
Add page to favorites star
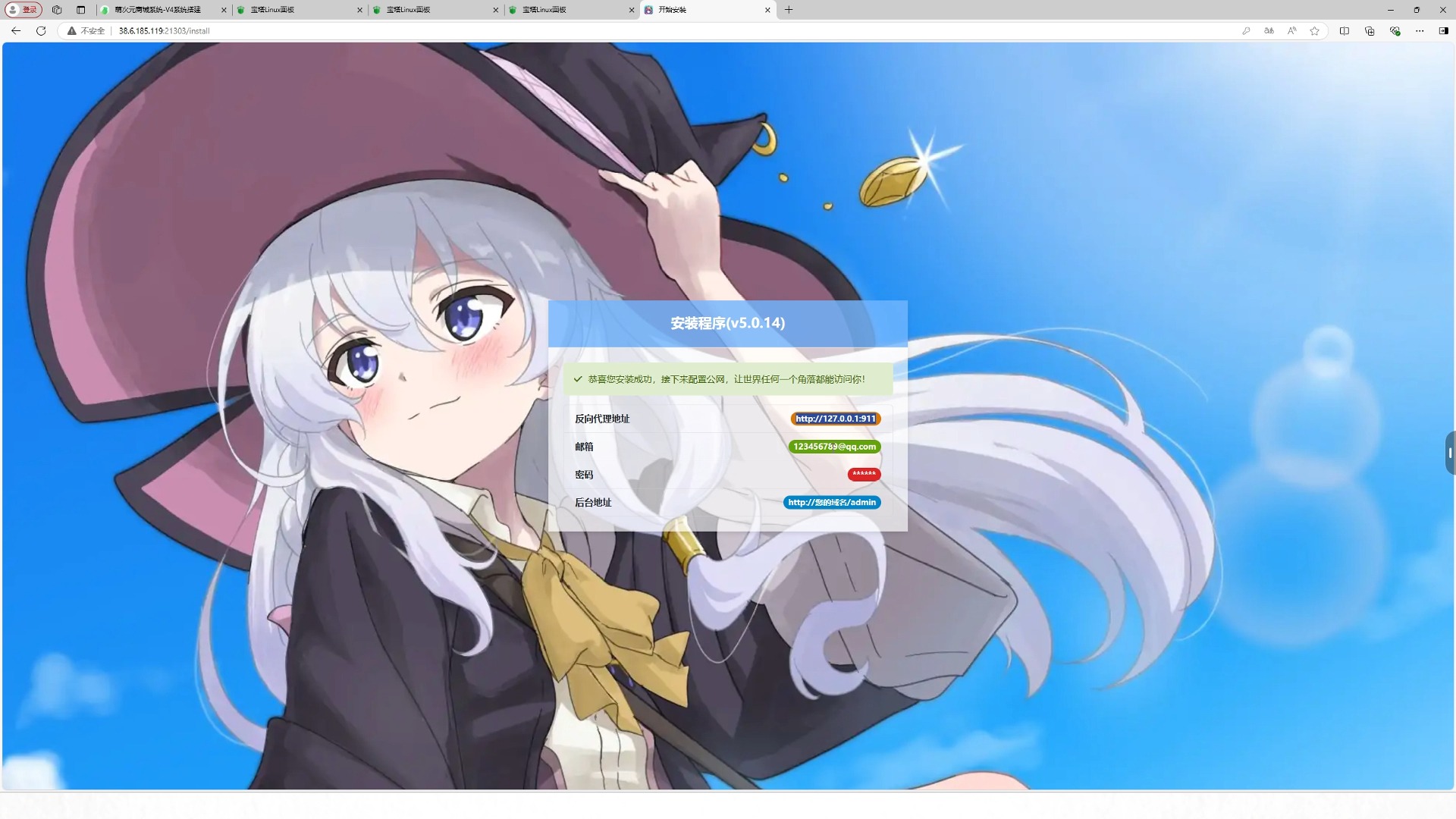(1314, 31)
